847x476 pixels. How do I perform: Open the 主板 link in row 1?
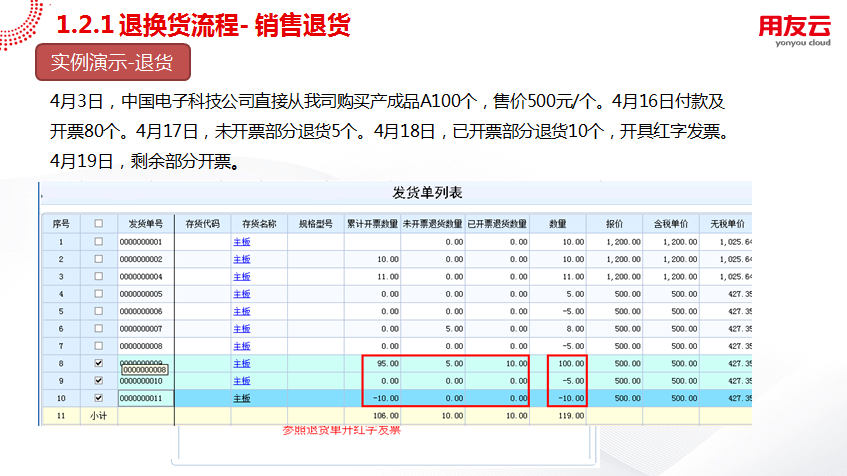241,242
